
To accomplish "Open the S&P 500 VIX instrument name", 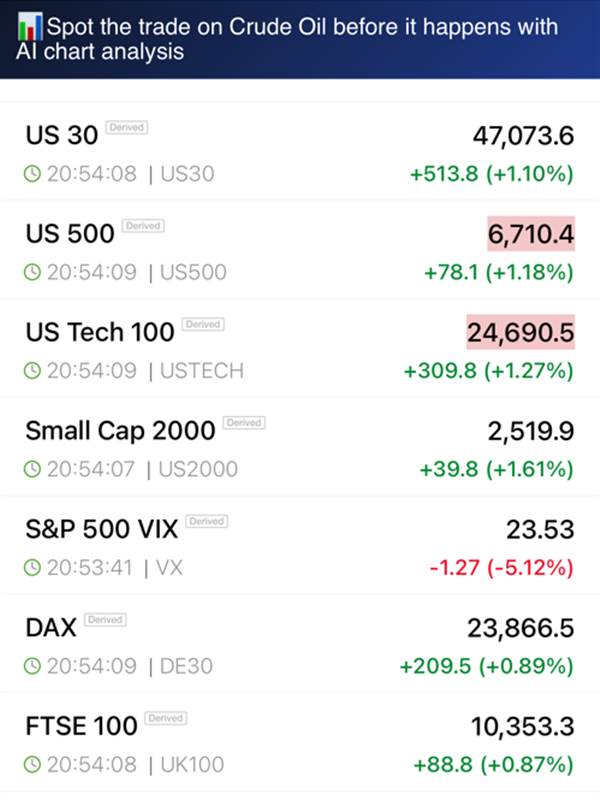I will 100,529.
